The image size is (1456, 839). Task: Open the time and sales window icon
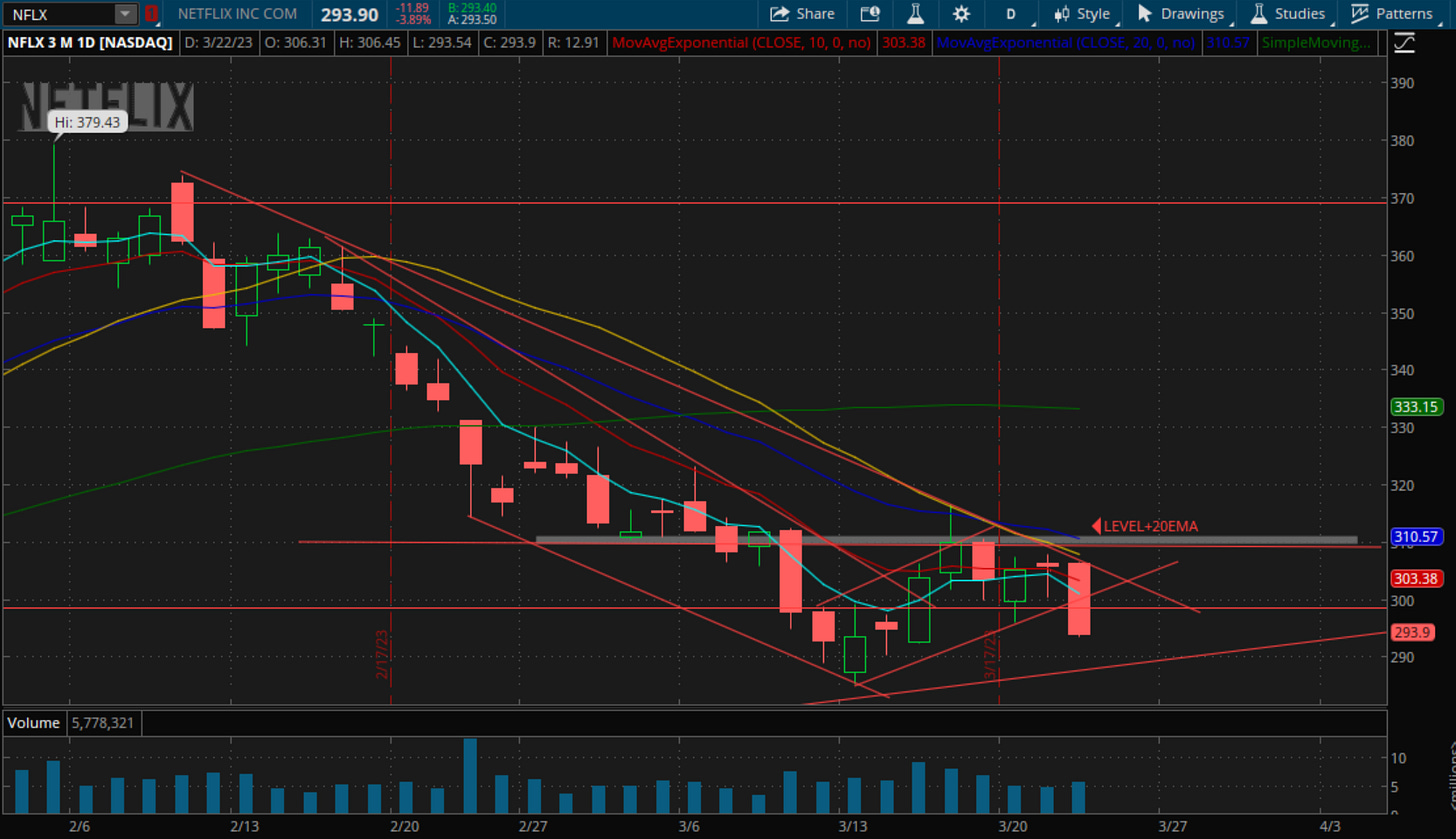point(869,14)
